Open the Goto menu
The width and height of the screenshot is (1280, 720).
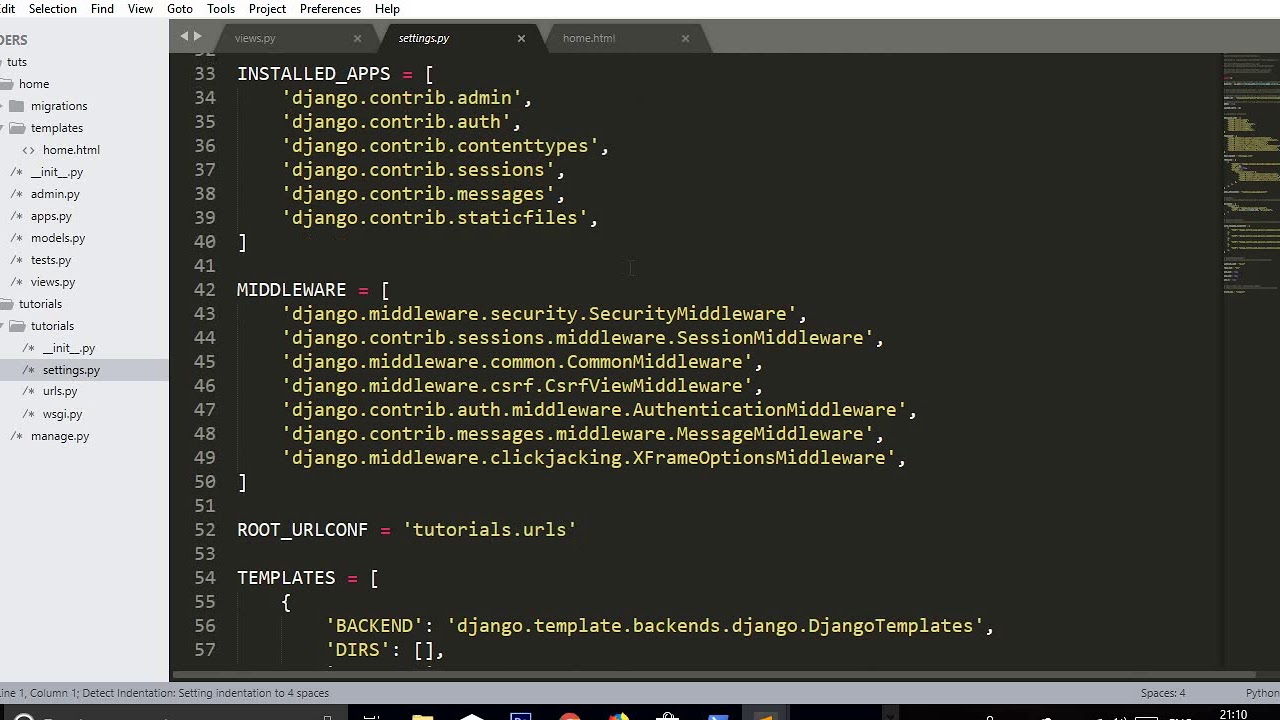(x=180, y=9)
